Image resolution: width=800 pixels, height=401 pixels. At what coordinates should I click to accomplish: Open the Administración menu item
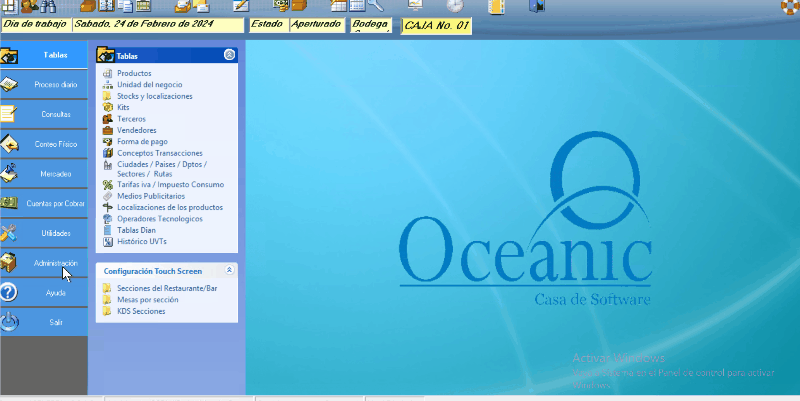click(x=55, y=263)
